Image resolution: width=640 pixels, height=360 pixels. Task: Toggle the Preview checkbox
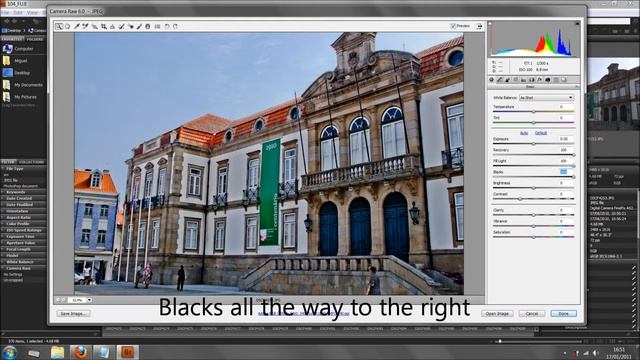453,26
